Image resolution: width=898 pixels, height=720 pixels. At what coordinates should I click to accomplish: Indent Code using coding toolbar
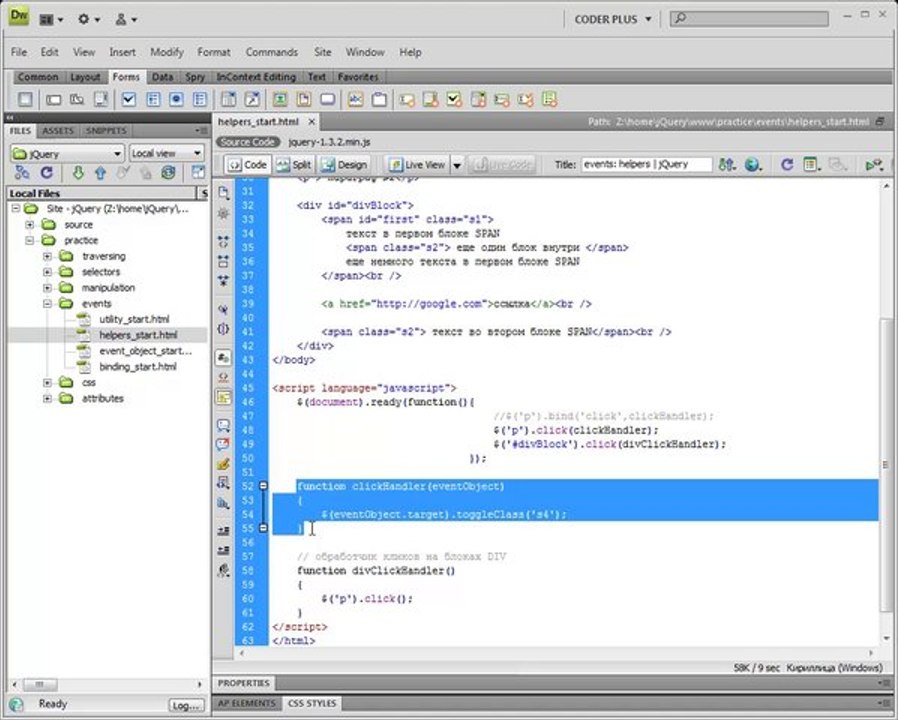[x=223, y=530]
